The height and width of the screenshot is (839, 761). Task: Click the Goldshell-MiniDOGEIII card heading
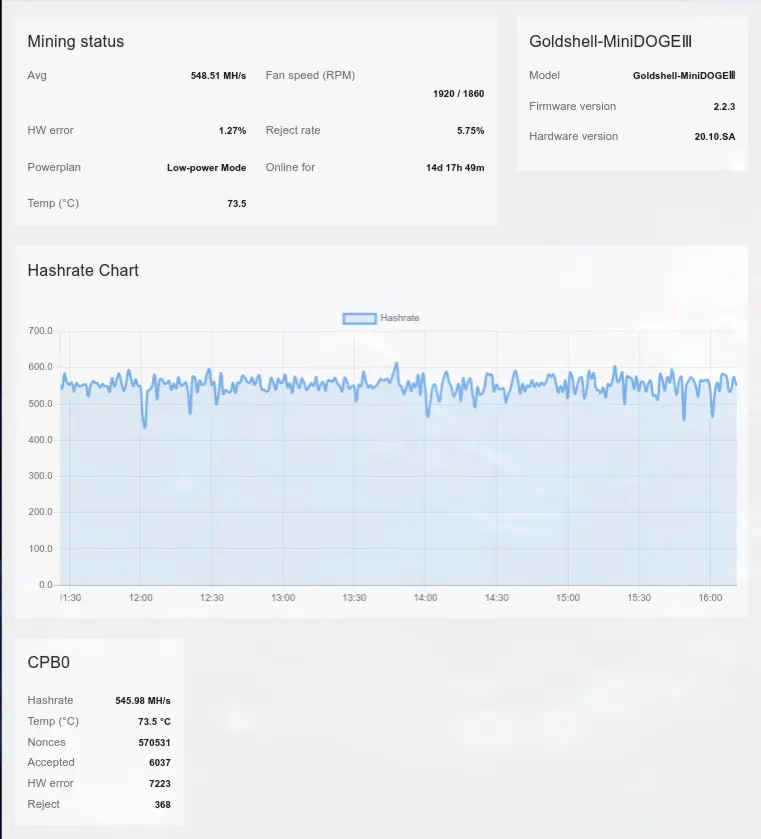(610, 41)
